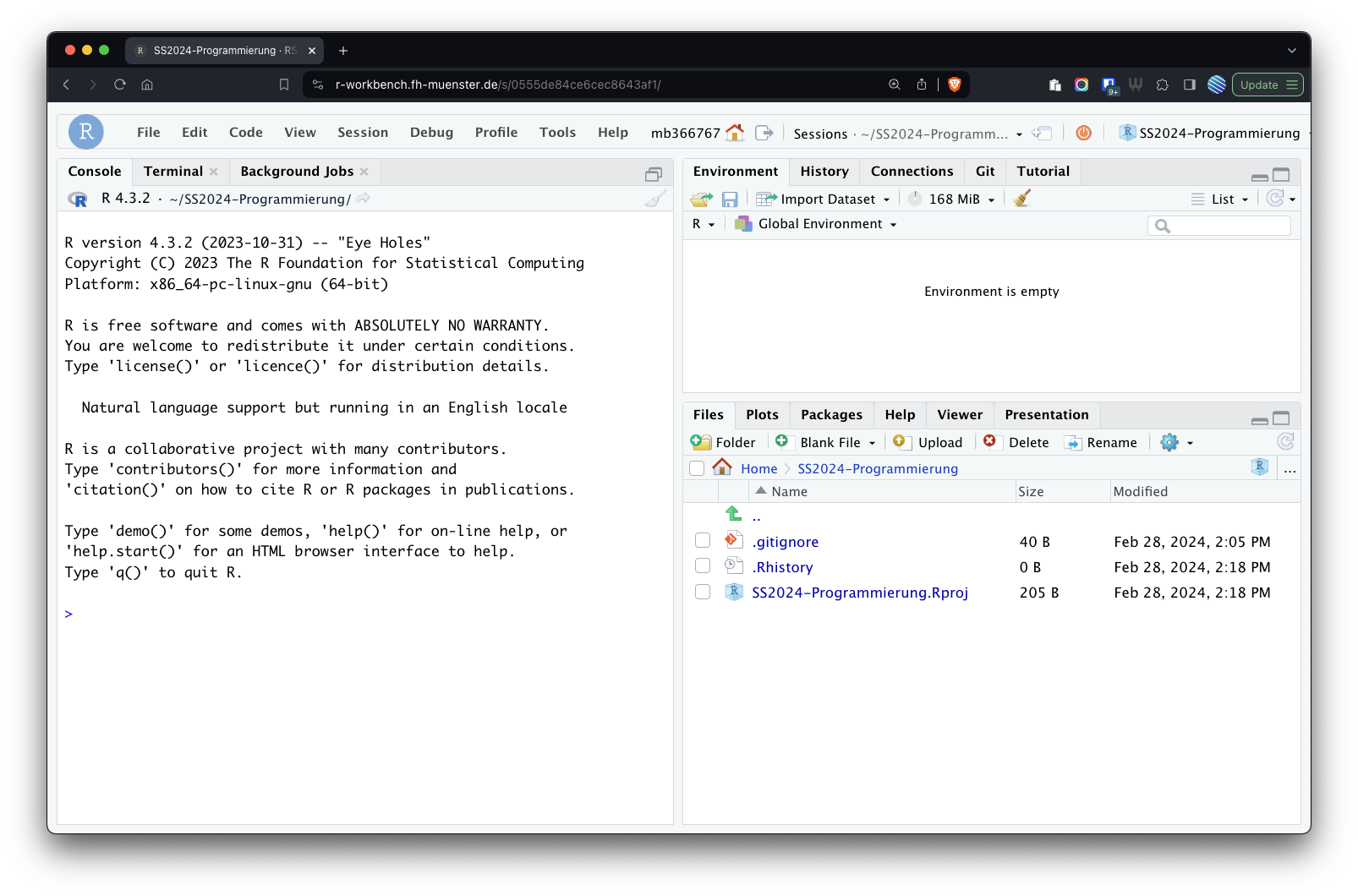Go to parent directory using up arrow
This screenshot has height=896, width=1358.
pos(734,514)
